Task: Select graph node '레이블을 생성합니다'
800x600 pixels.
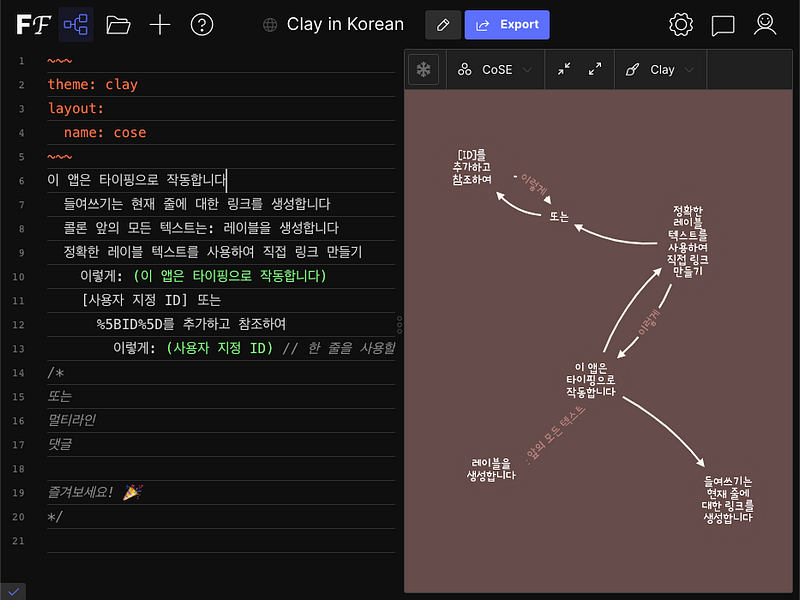Action: pyautogui.click(x=491, y=469)
